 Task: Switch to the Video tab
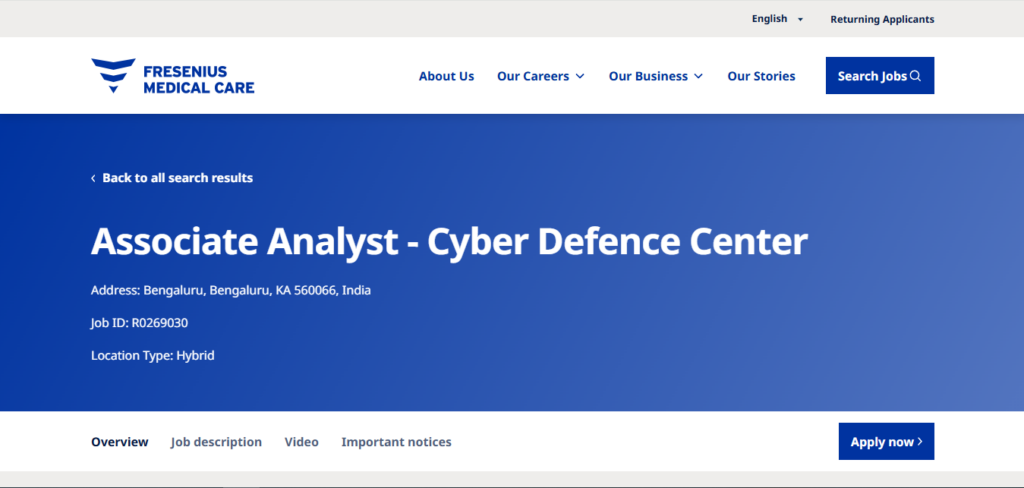tap(302, 442)
